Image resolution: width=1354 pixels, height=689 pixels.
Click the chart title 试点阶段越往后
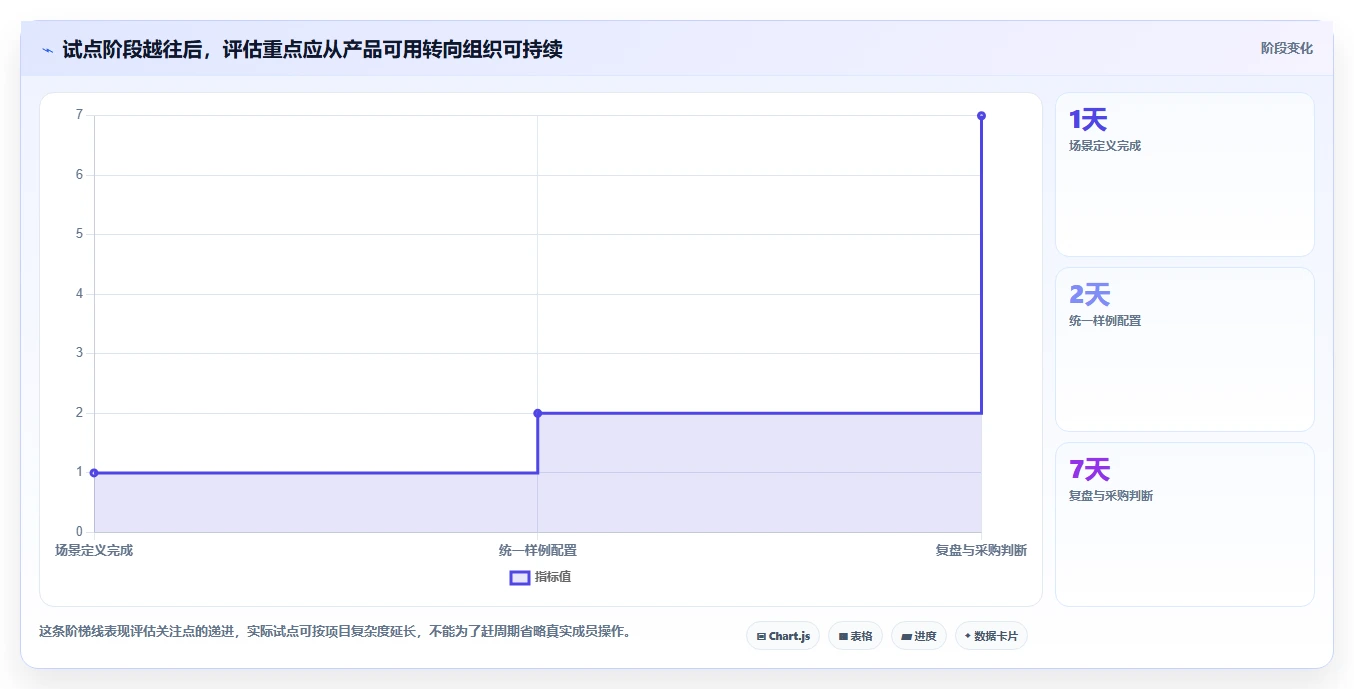click(x=312, y=49)
